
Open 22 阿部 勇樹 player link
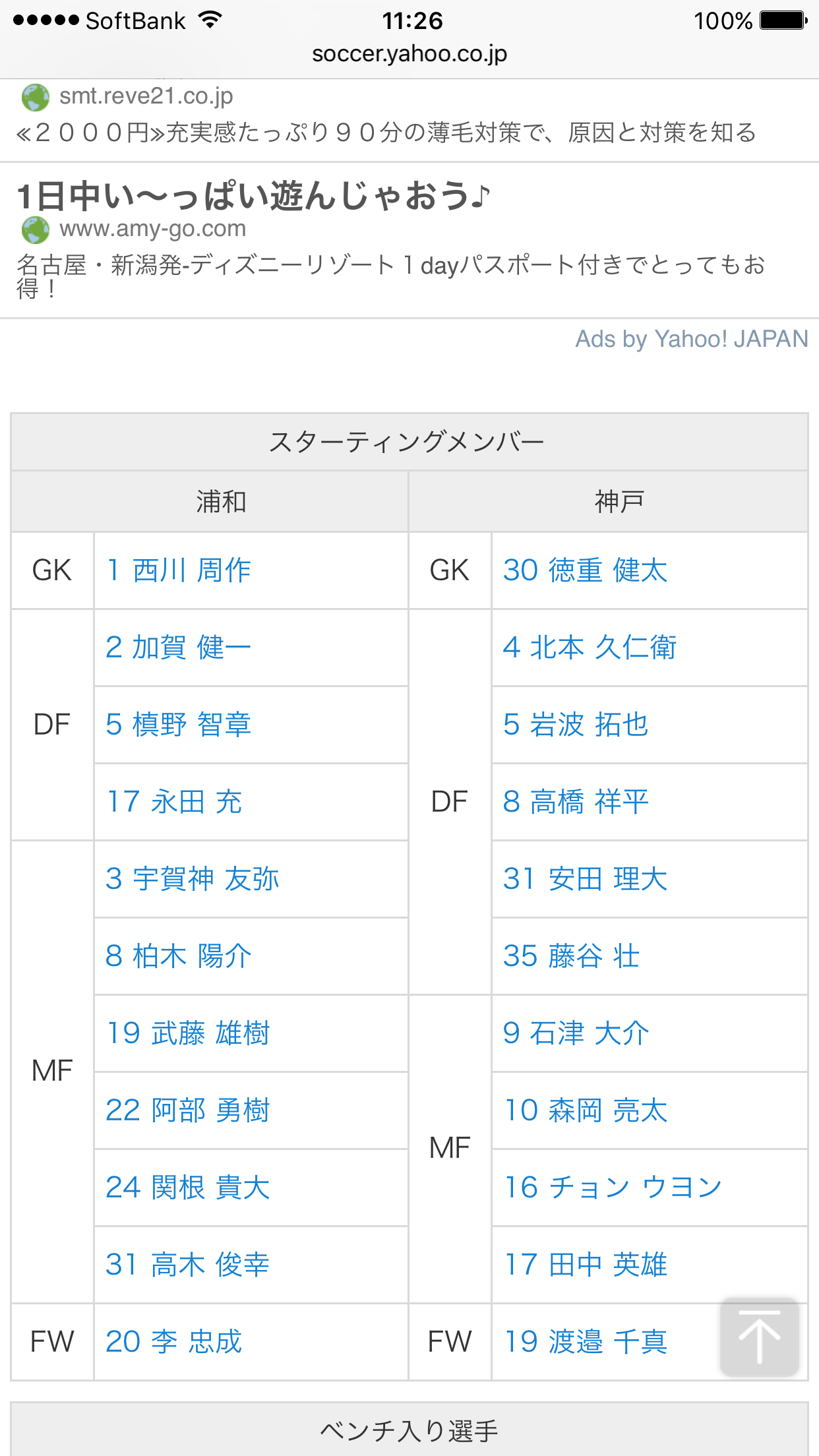pyautogui.click(x=188, y=1110)
